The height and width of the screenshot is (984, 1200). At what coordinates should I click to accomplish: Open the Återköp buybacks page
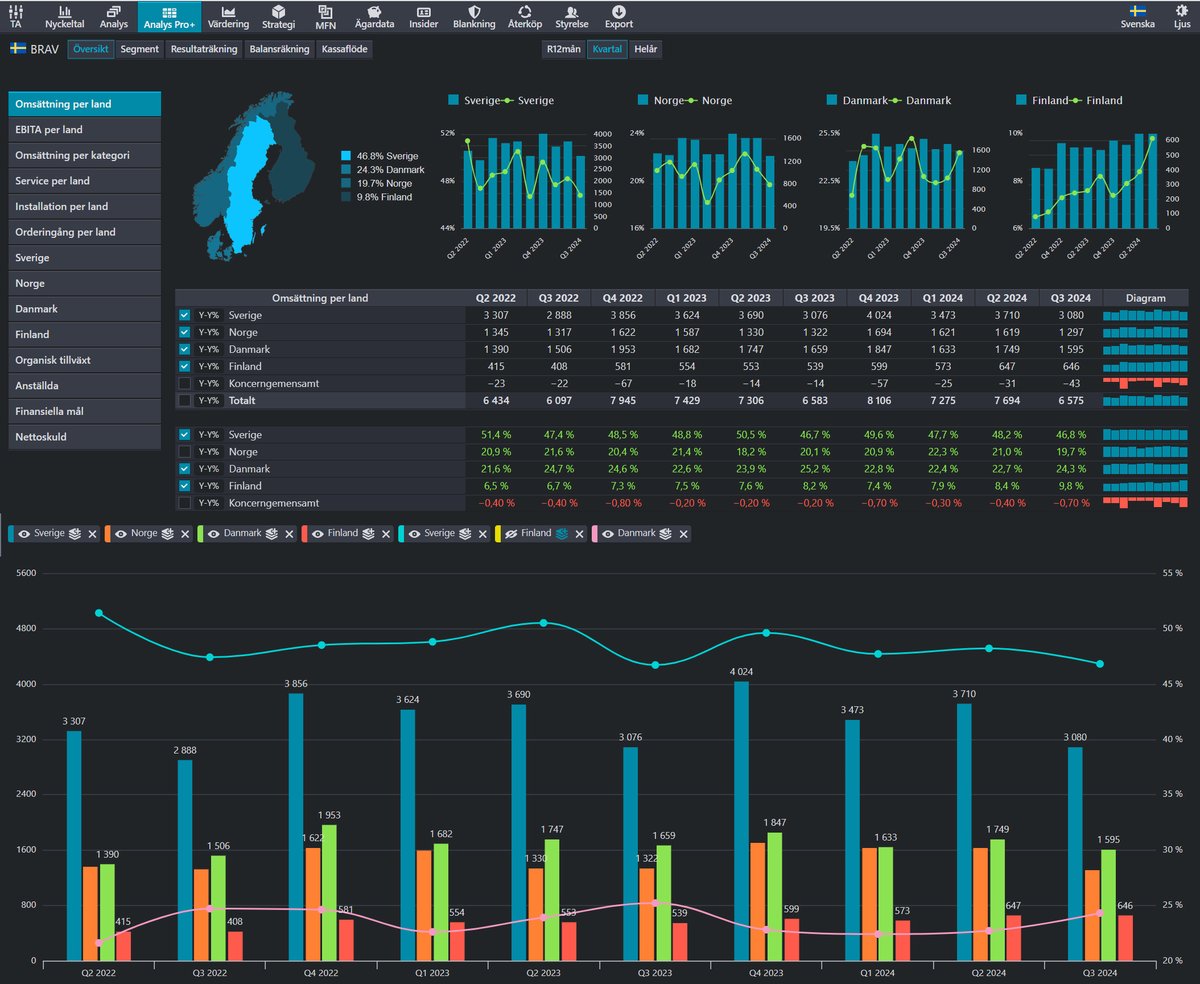point(525,16)
